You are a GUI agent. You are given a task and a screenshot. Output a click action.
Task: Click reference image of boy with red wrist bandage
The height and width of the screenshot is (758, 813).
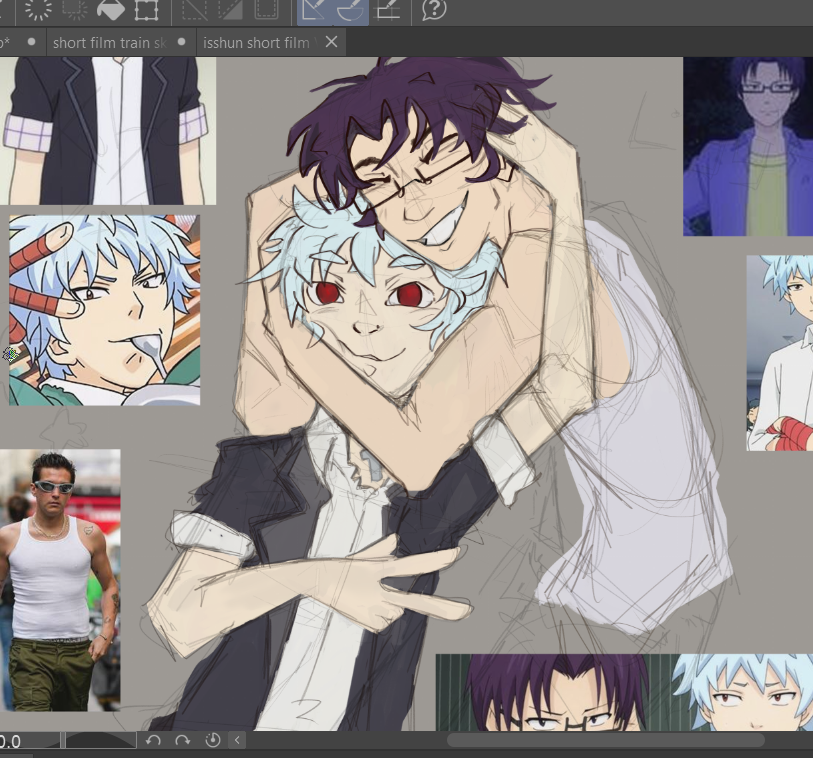(779, 353)
